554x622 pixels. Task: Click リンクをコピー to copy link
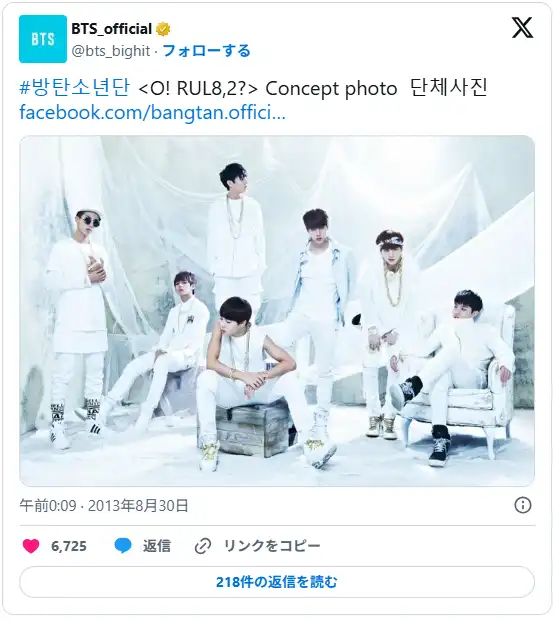[272, 546]
